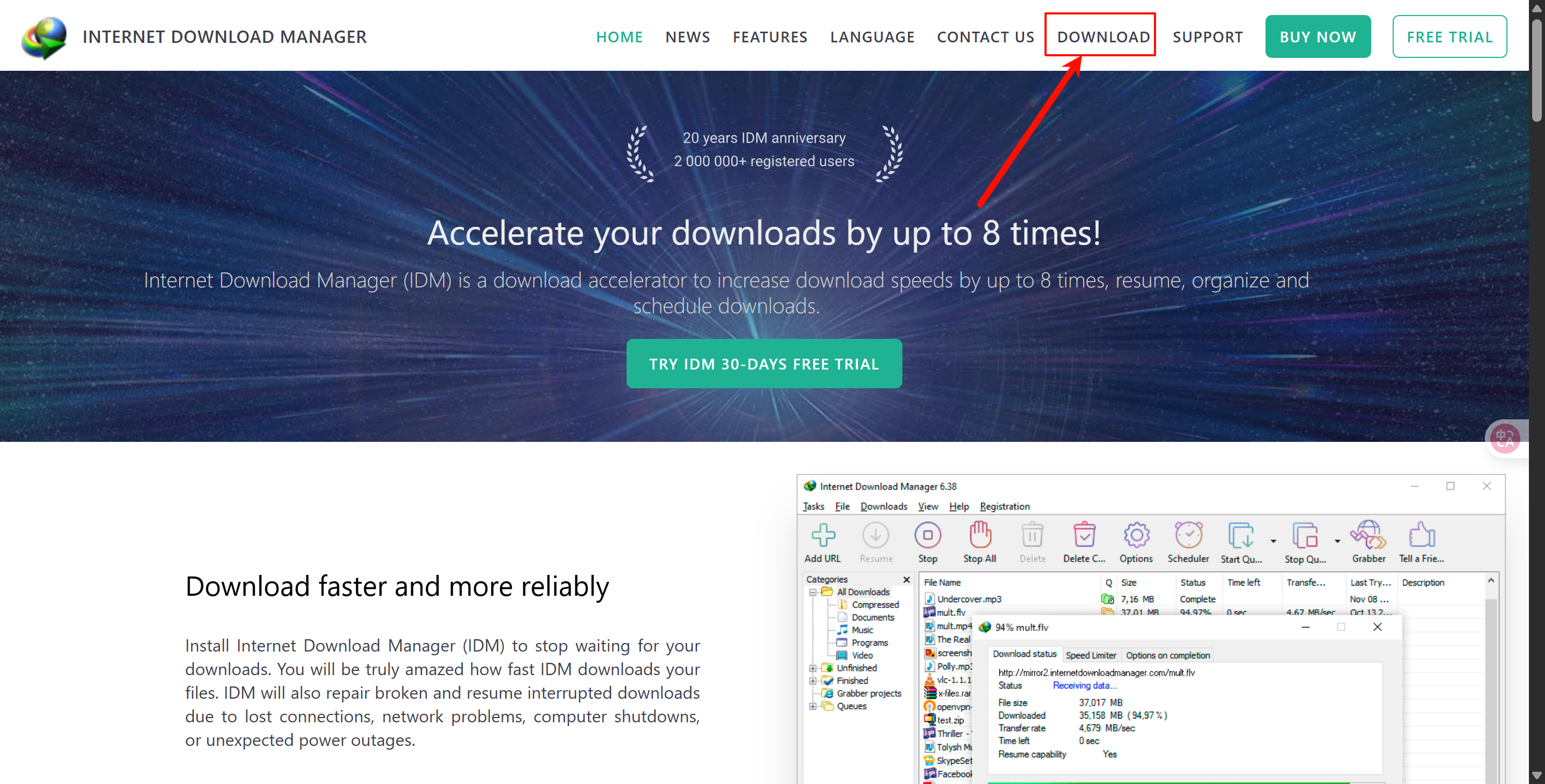Open the Start Queue dropdown arrow
This screenshot has width=1545, height=784.
point(1272,541)
